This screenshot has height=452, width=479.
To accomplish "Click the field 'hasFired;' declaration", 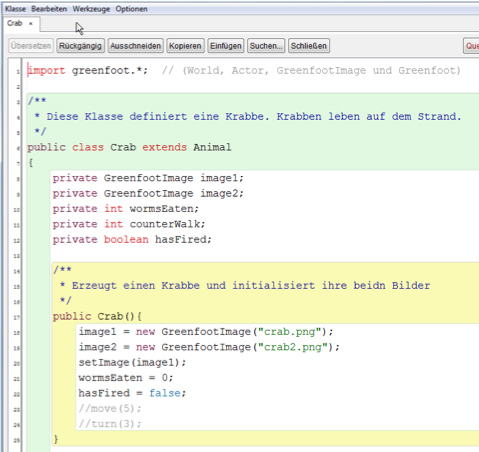I will click(183, 240).
